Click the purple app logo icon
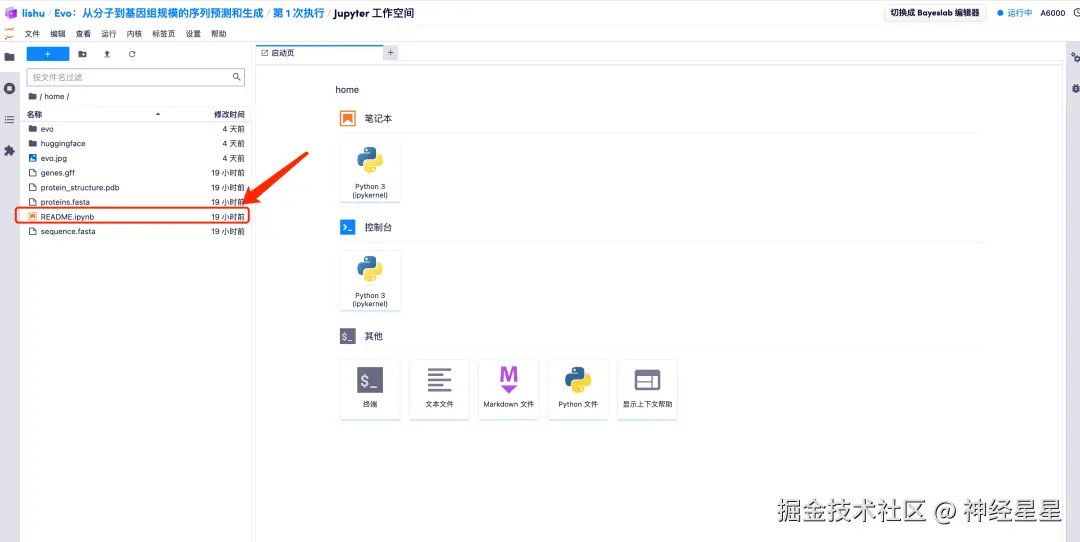The height and width of the screenshot is (542, 1080). [10, 13]
